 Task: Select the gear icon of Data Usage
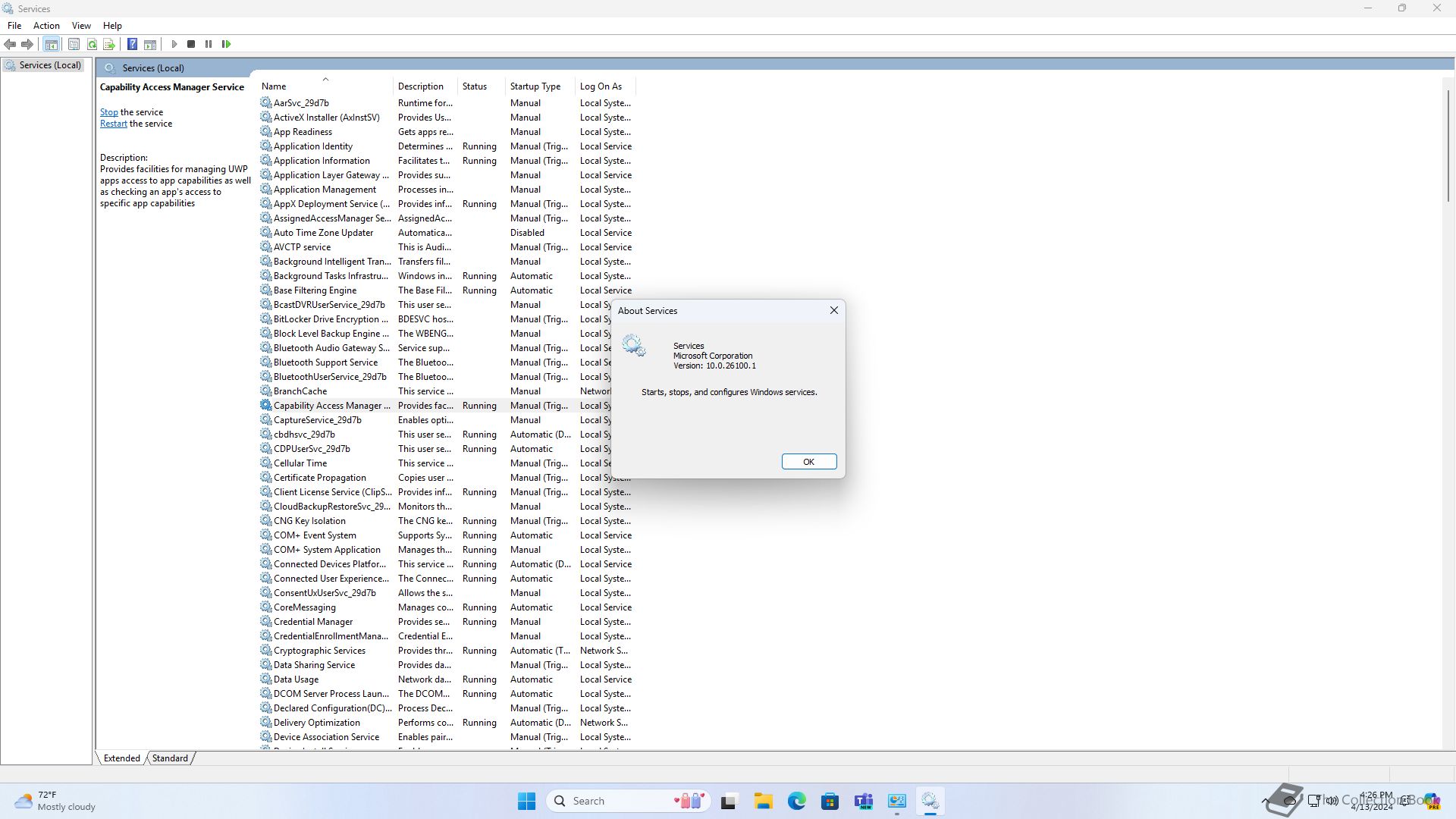(265, 679)
